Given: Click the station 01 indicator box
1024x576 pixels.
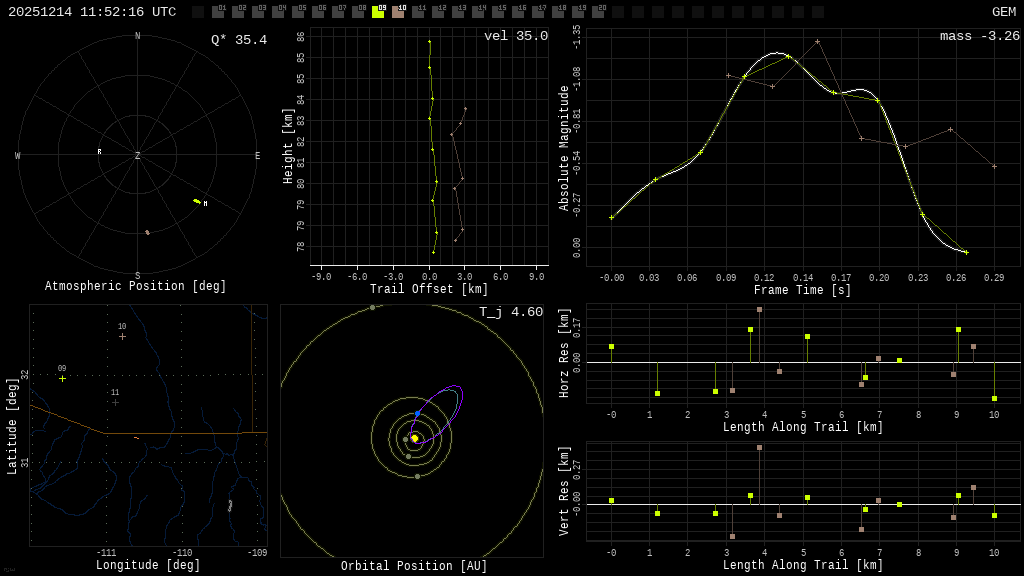Looking at the screenshot, I should click(x=218, y=12).
